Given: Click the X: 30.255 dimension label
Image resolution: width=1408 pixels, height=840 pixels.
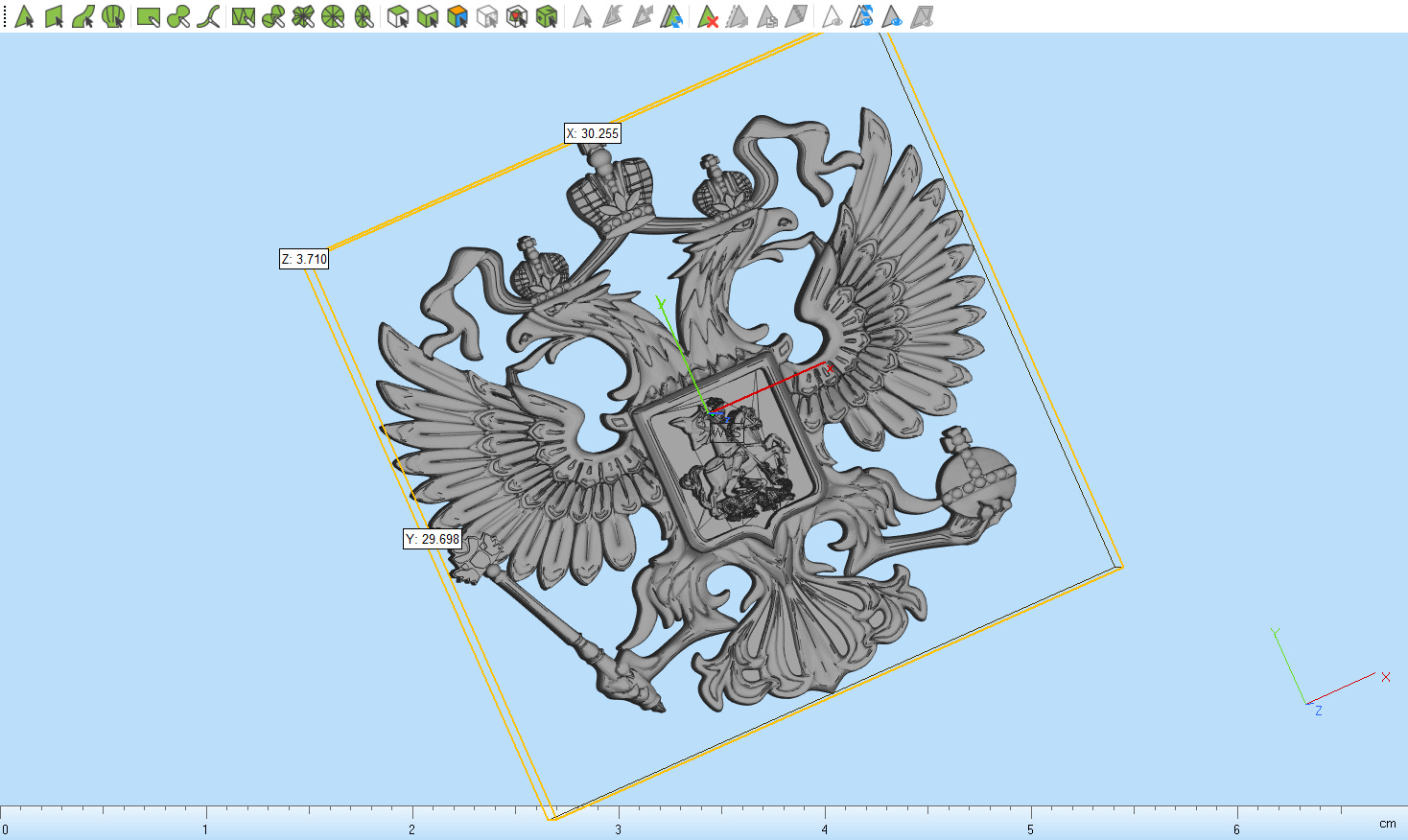Looking at the screenshot, I should tap(593, 133).
